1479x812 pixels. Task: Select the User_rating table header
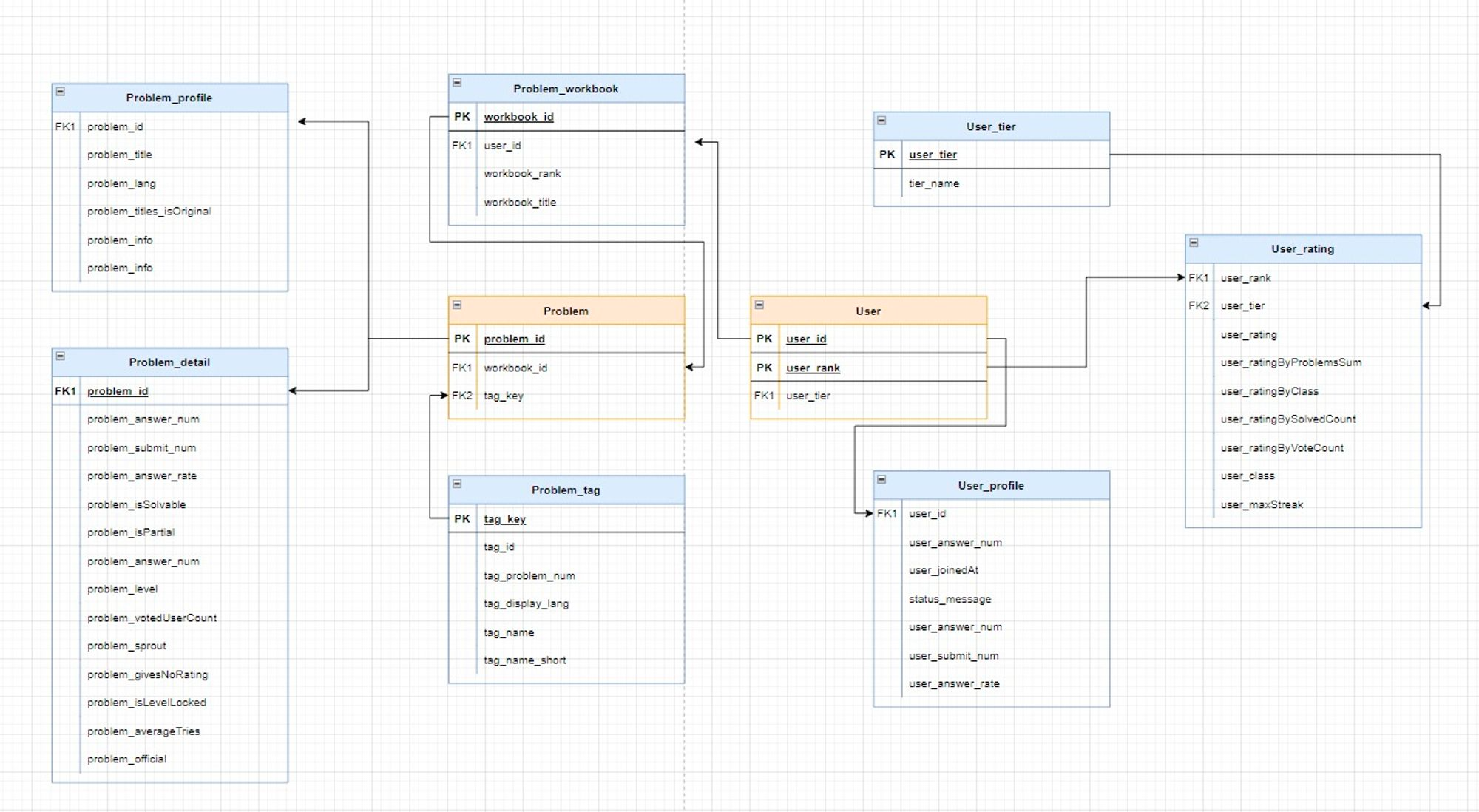(x=1302, y=249)
